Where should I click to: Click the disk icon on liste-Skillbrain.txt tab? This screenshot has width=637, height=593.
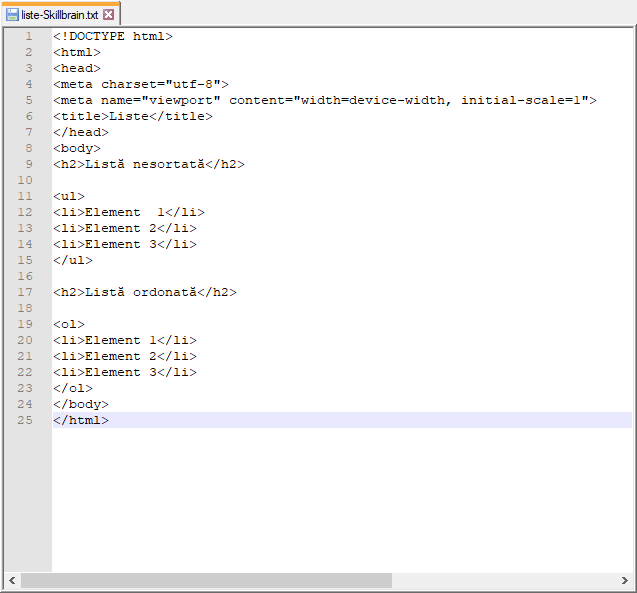coord(12,15)
